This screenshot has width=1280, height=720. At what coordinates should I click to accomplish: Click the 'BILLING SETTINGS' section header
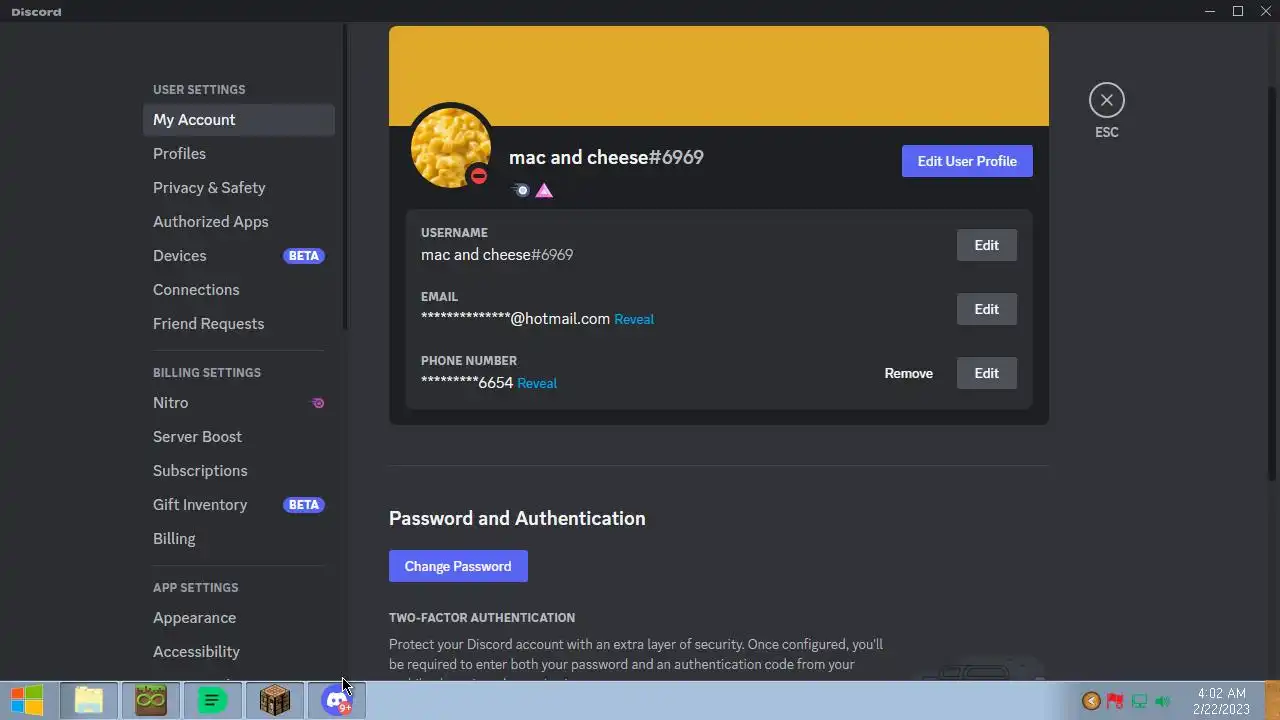(207, 373)
